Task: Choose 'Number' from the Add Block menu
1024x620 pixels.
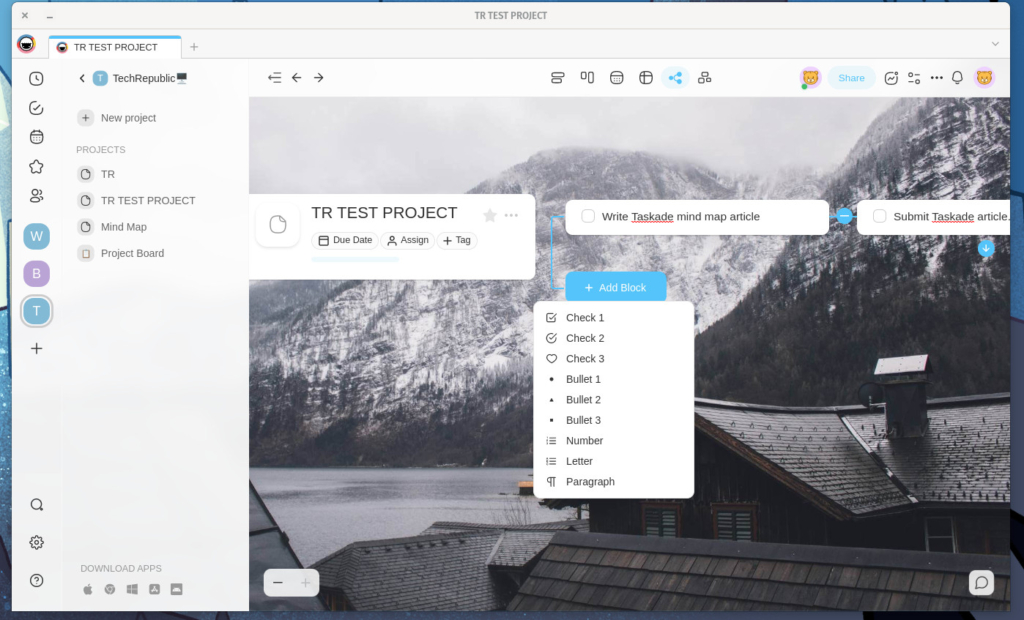Action: [583, 440]
